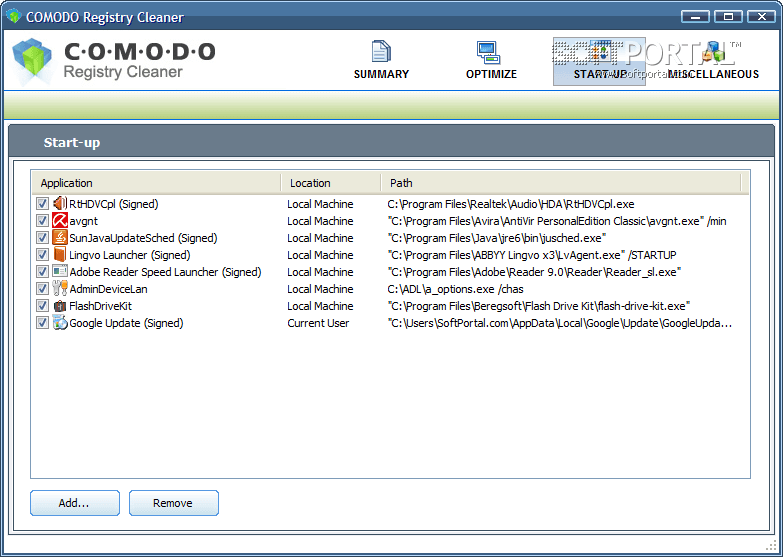Select RtHDVCpl (Signed) entry name

point(113,204)
